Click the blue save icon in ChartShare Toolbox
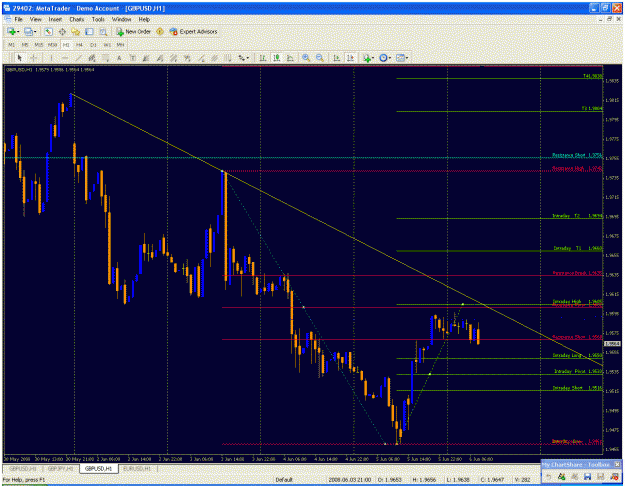Screen dimensions: 625x486 click(x=587, y=476)
